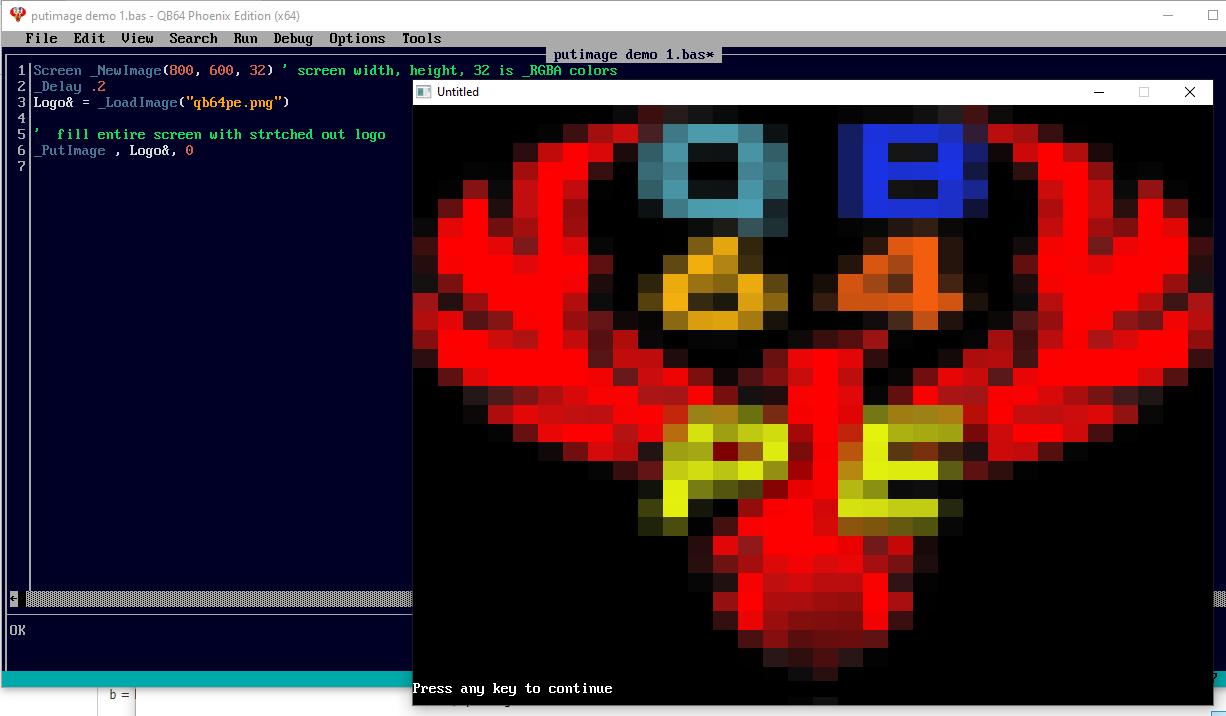Minimize the QB64 Phoenix Edition window

[x=1167, y=15]
